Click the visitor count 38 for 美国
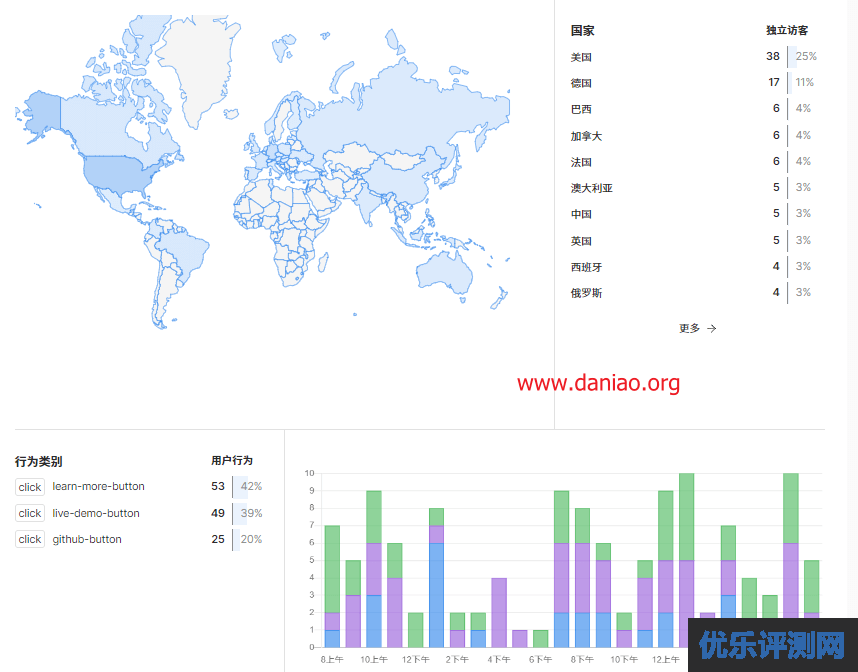Viewport: 858px width, 672px height. click(773, 56)
